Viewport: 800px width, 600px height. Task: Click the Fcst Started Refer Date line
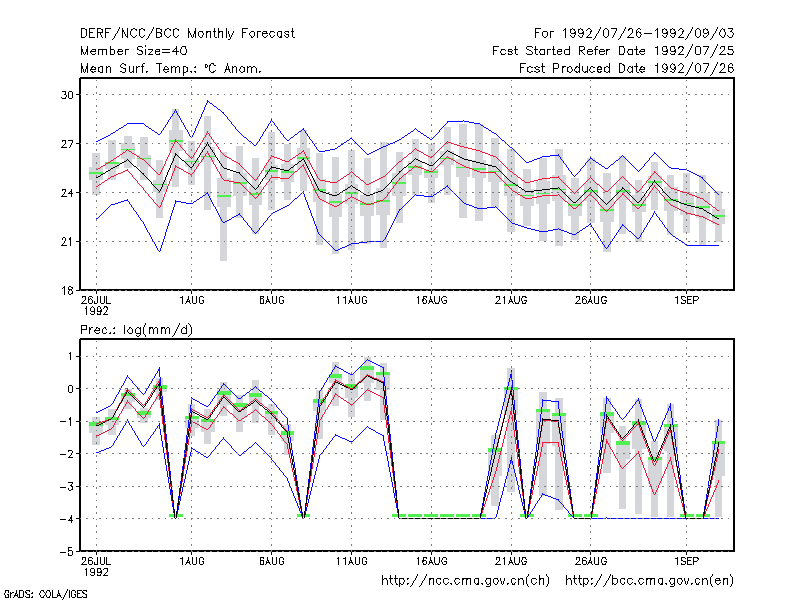point(613,51)
